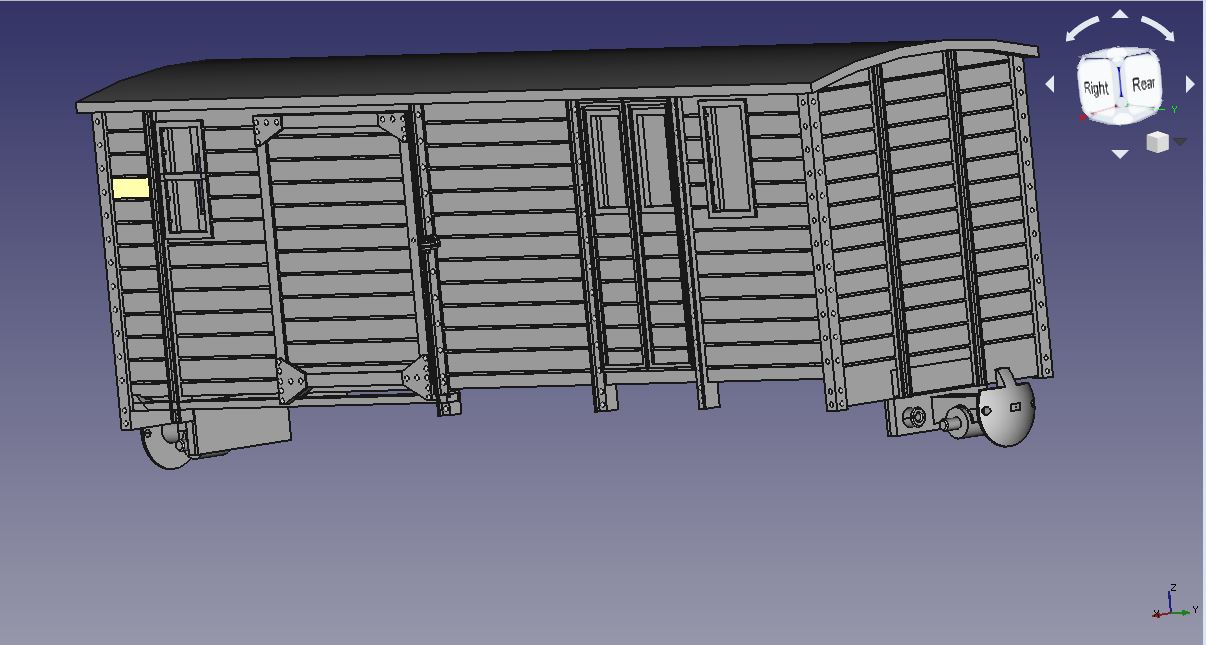The height and width of the screenshot is (645, 1206).
Task: Select the yellow highlighted plank on wagon
Action: click(x=131, y=188)
